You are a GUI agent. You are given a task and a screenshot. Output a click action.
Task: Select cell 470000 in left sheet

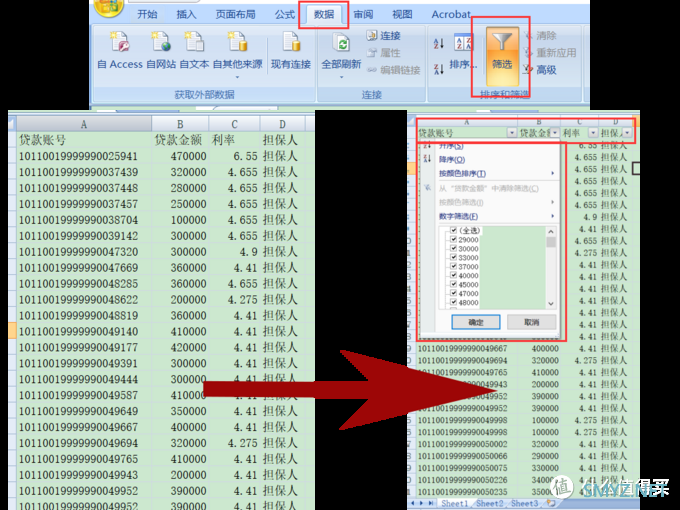(x=180, y=156)
